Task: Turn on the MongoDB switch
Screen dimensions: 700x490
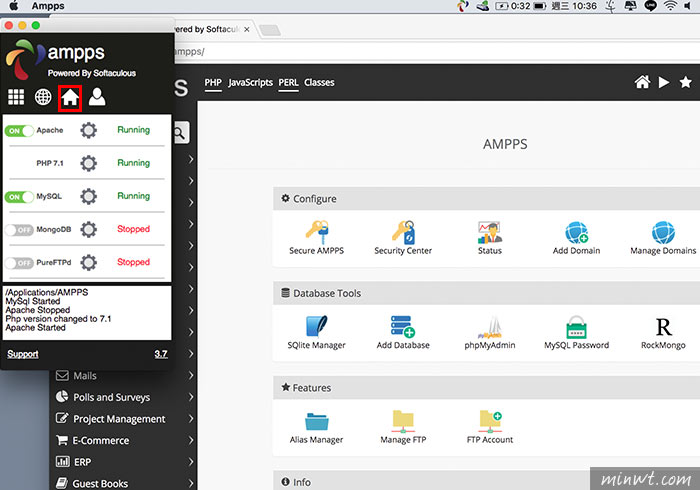Action: pos(19,230)
